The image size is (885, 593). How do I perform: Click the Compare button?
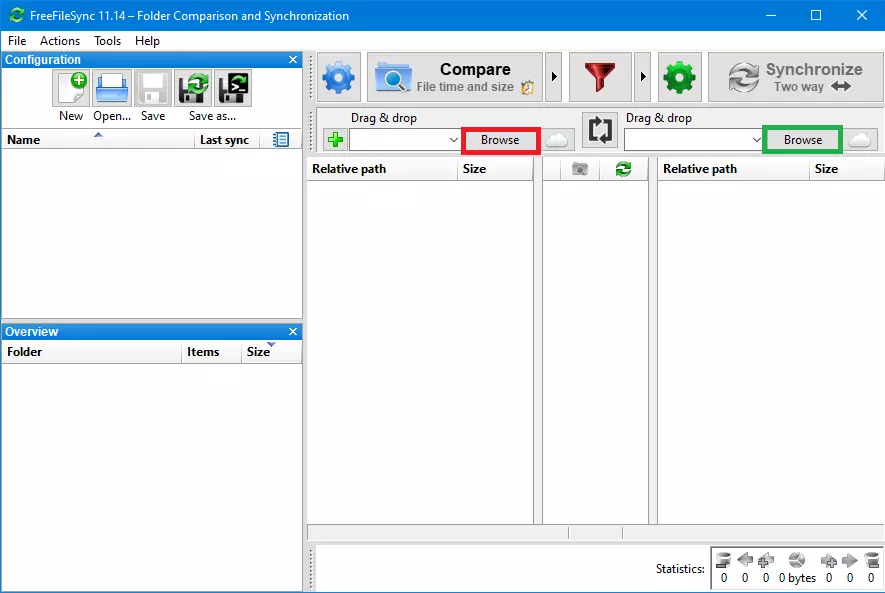tap(455, 77)
